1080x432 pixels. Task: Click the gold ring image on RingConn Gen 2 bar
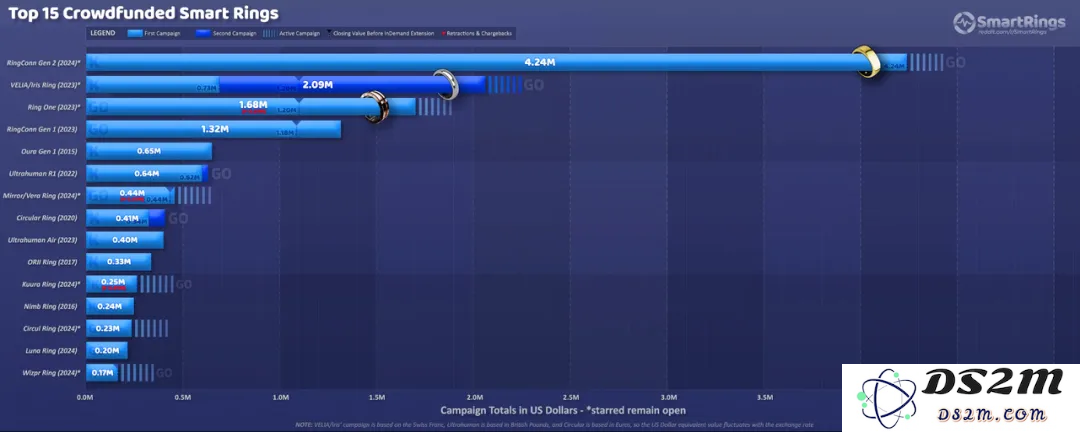(x=867, y=61)
